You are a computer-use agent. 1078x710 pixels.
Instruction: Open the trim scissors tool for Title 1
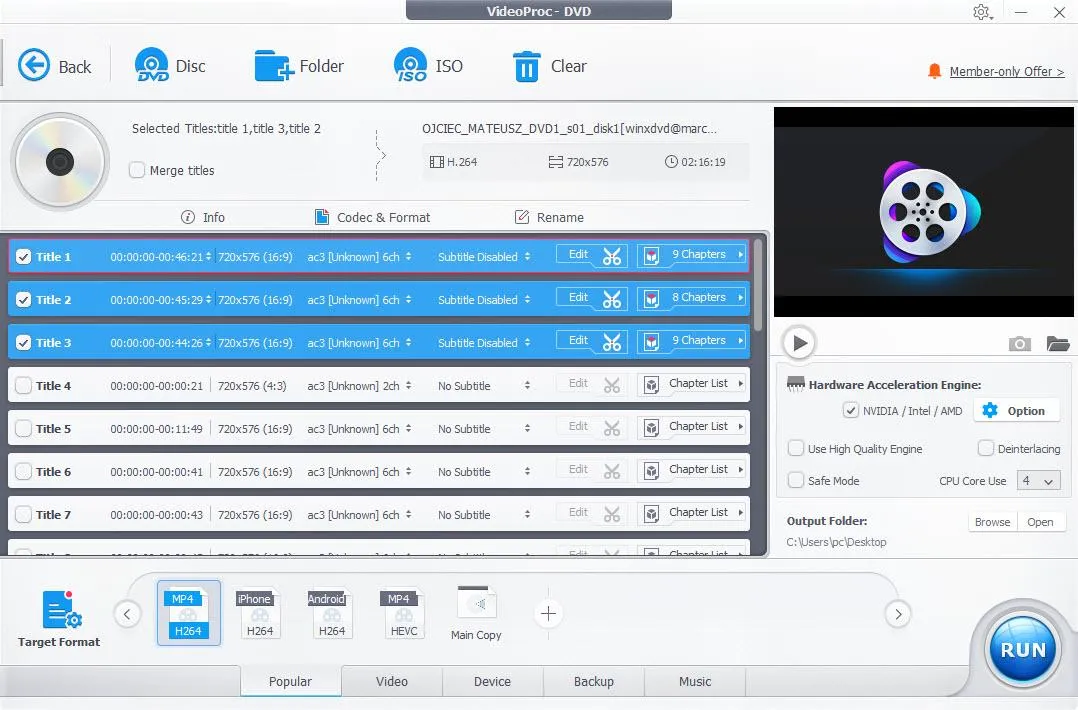click(613, 256)
